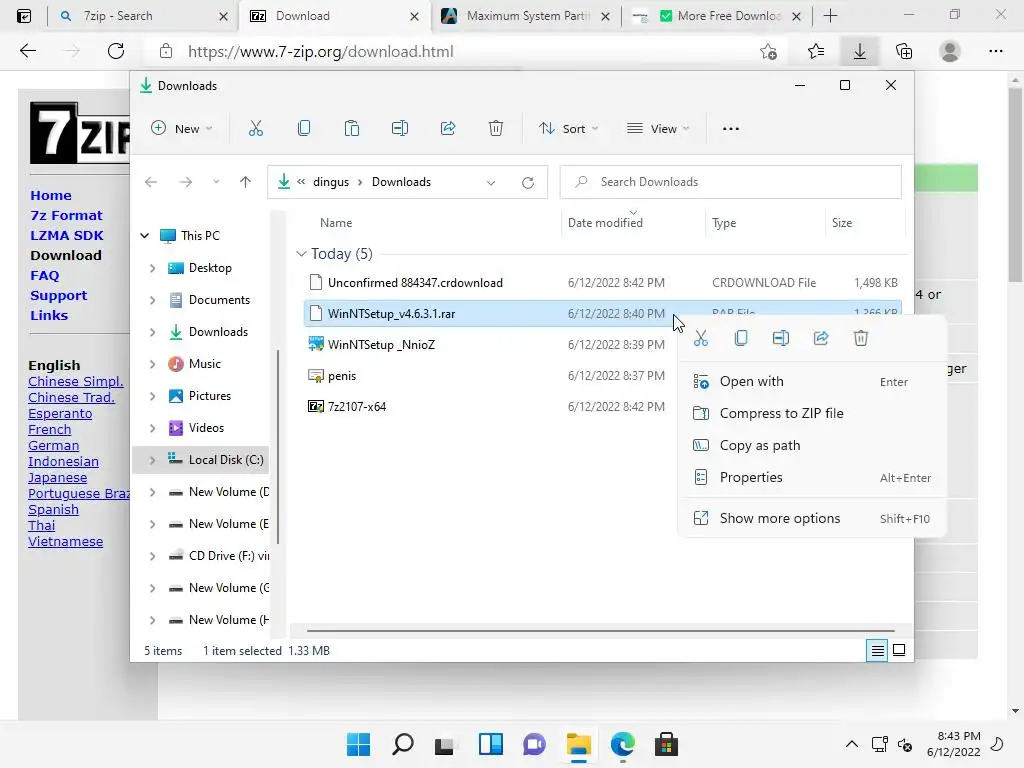Switch to large thumbnails view icon
Image resolution: width=1024 pixels, height=768 pixels.
899,650
